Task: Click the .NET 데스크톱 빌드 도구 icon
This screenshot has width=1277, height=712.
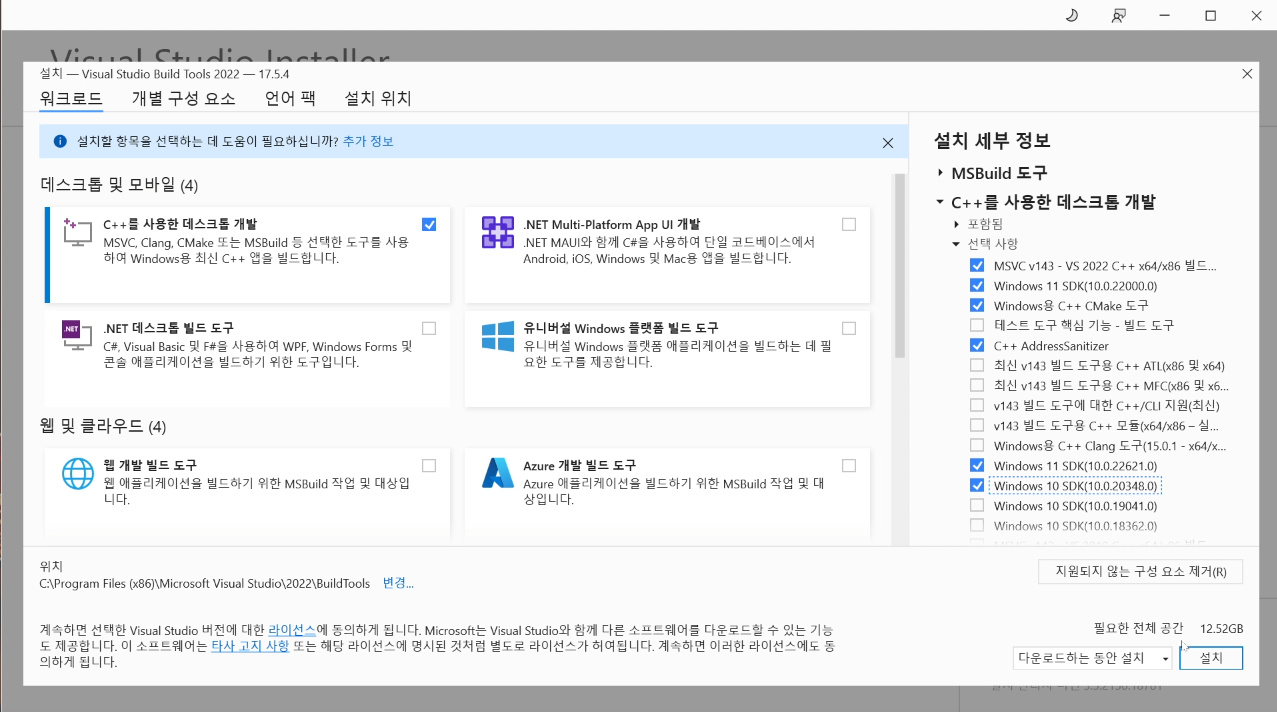Action: (78, 335)
